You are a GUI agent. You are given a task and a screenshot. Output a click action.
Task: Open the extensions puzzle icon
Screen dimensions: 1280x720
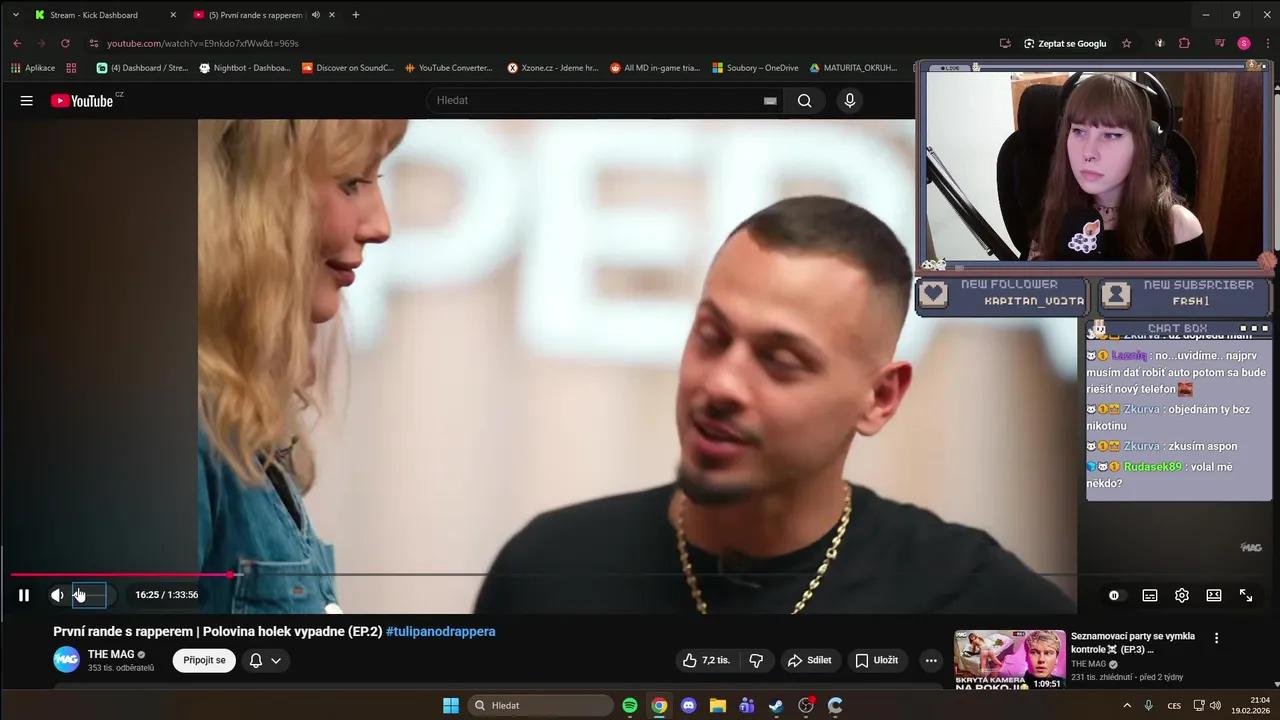coord(1184,43)
